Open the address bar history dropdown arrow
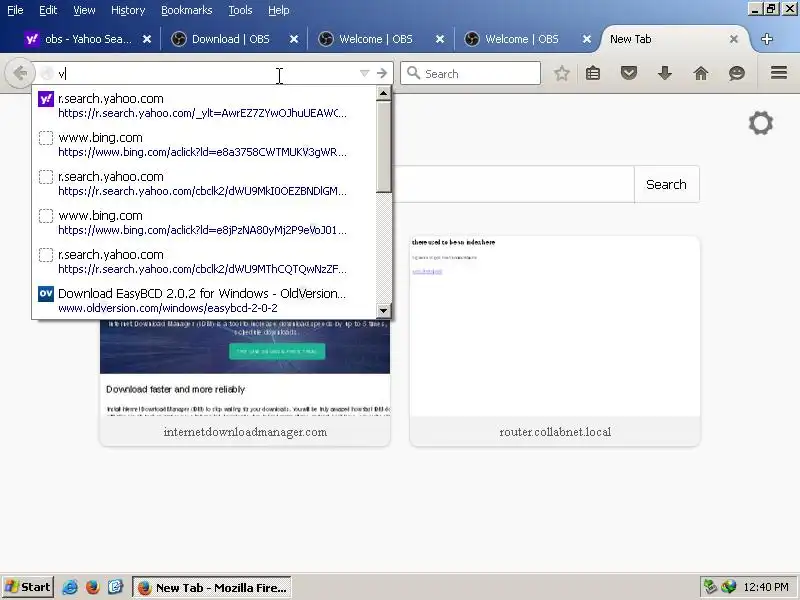 pyautogui.click(x=364, y=73)
